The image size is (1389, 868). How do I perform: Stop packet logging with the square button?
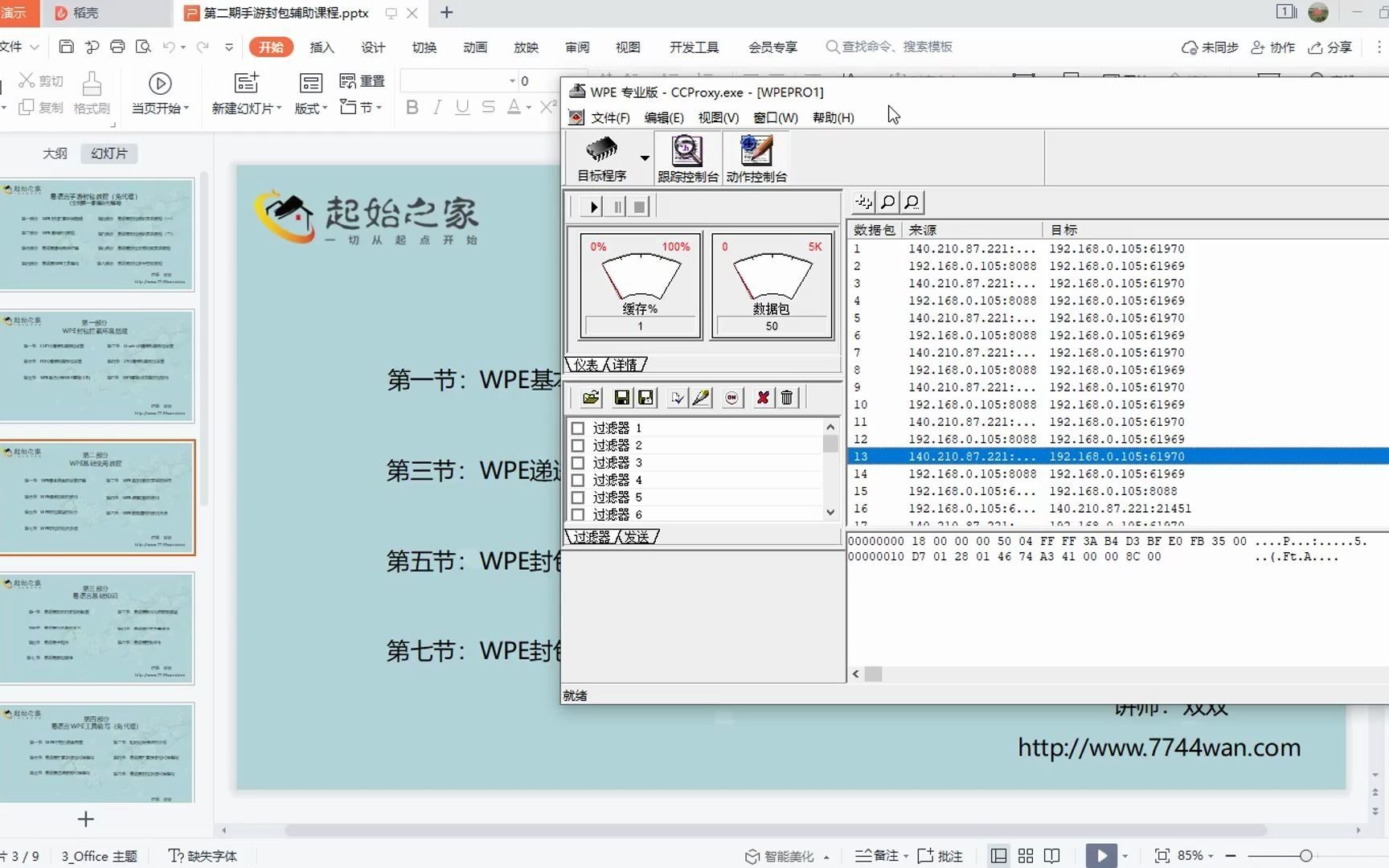[639, 207]
